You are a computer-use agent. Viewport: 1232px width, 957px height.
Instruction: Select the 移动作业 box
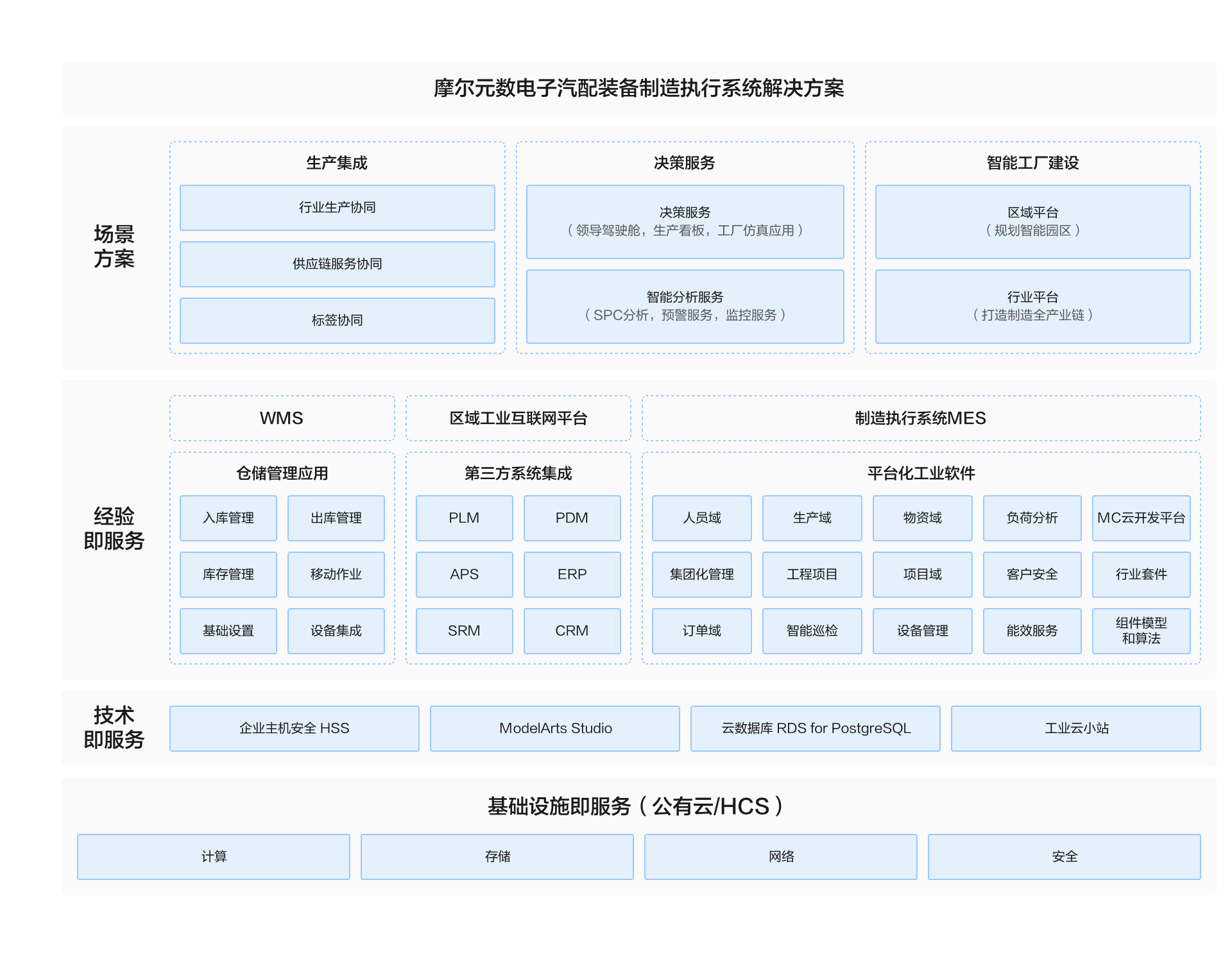pyautogui.click(x=336, y=575)
